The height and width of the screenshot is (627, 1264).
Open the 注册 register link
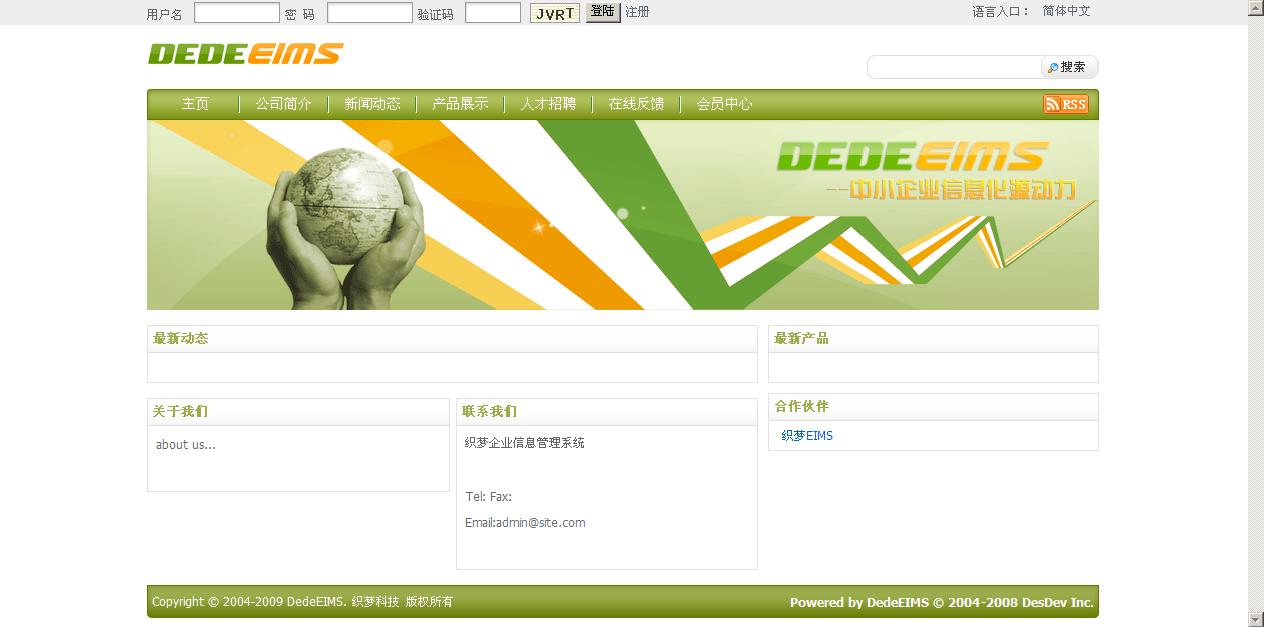click(637, 12)
